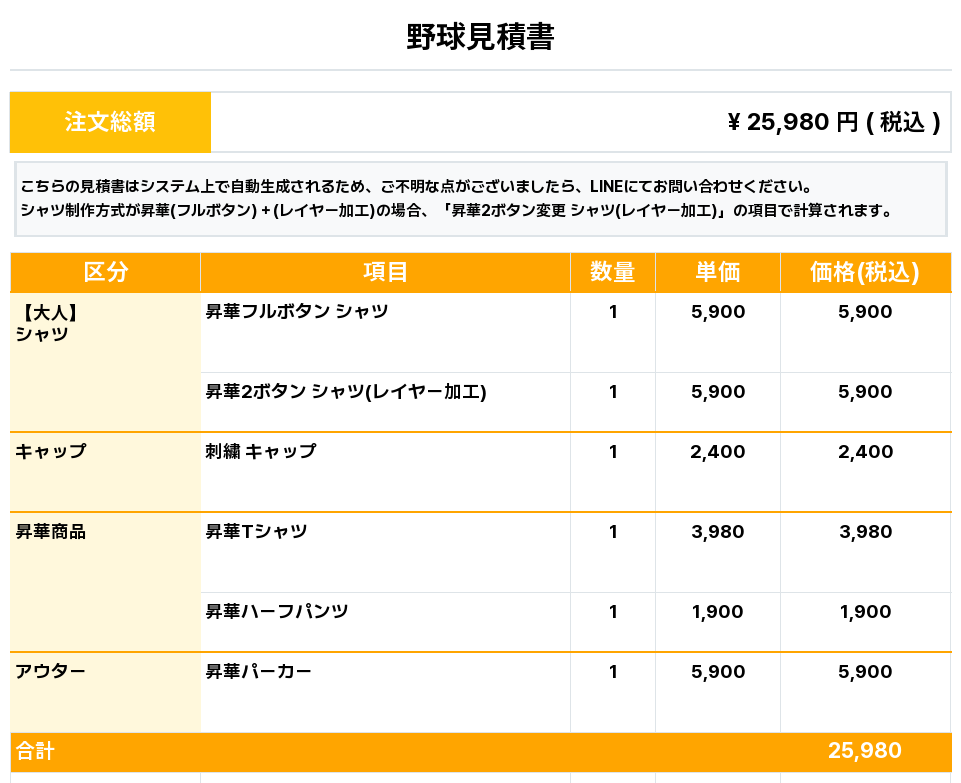961x783 pixels.
Task: Select the 注文総額 yellow label
Action: coord(110,122)
